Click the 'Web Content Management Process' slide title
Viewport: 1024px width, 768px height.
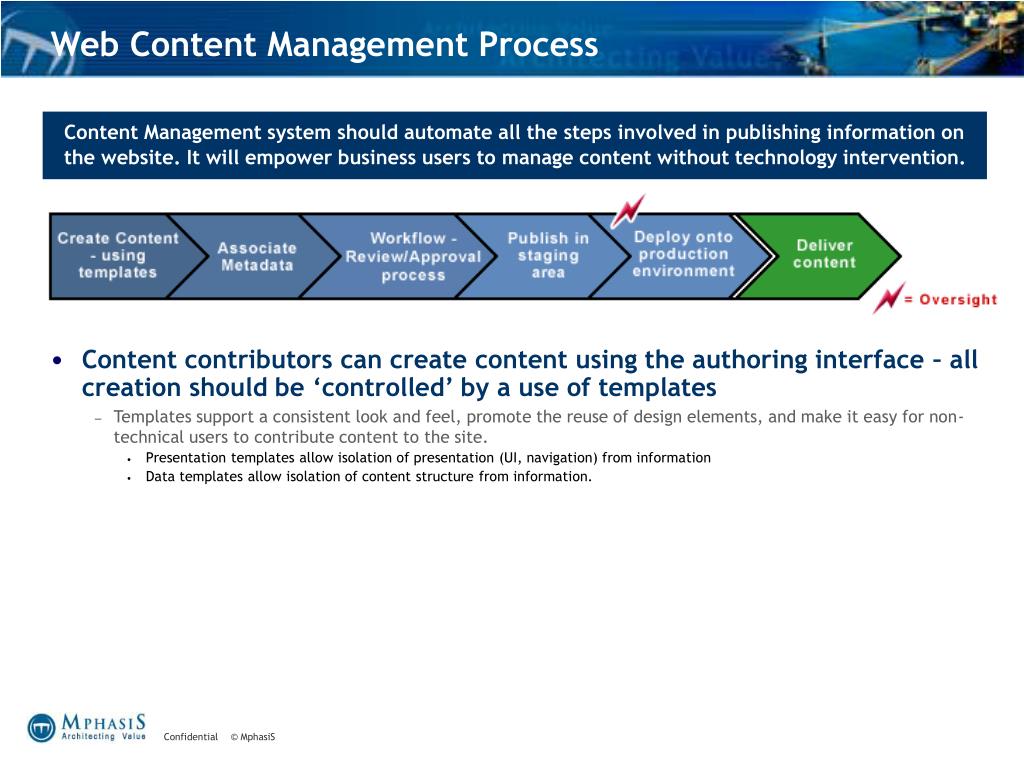pos(325,44)
